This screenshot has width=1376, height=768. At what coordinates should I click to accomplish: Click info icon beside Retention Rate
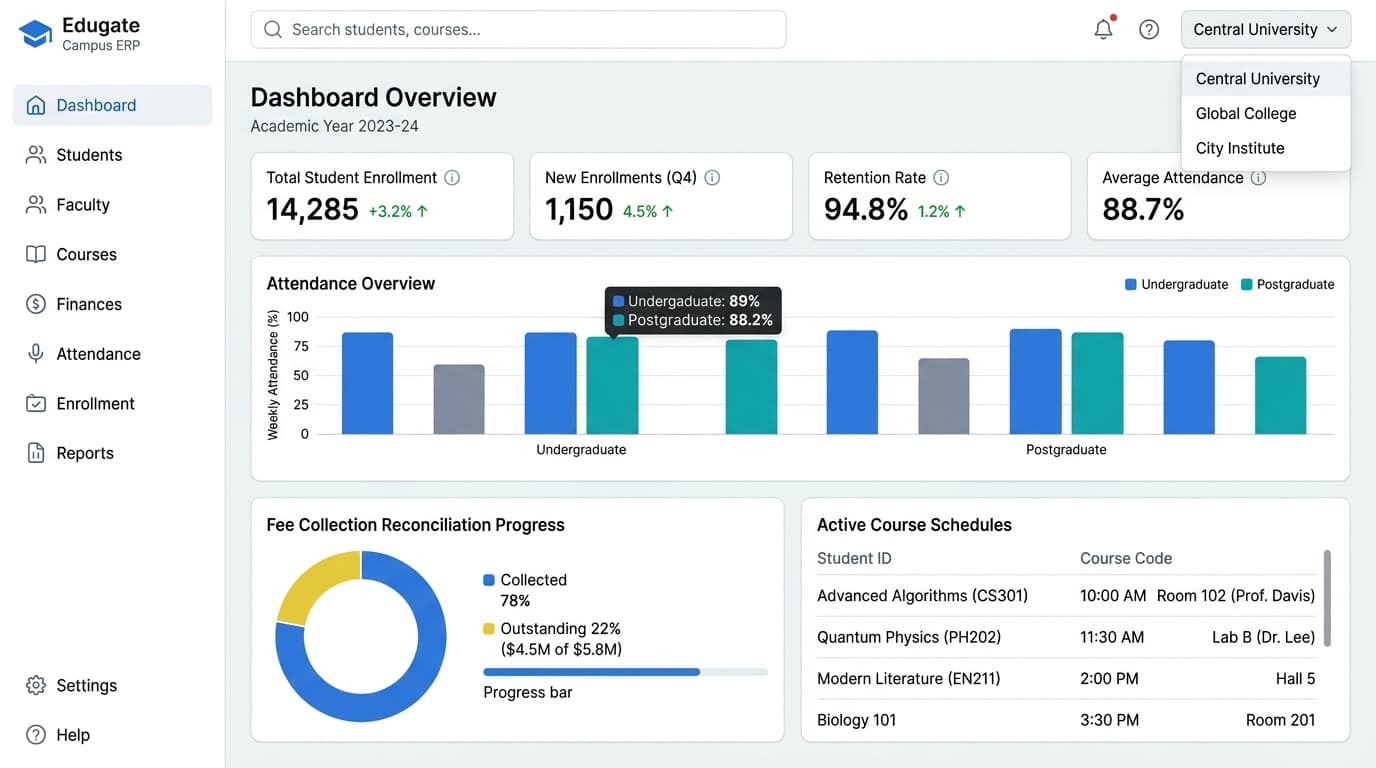coord(941,178)
